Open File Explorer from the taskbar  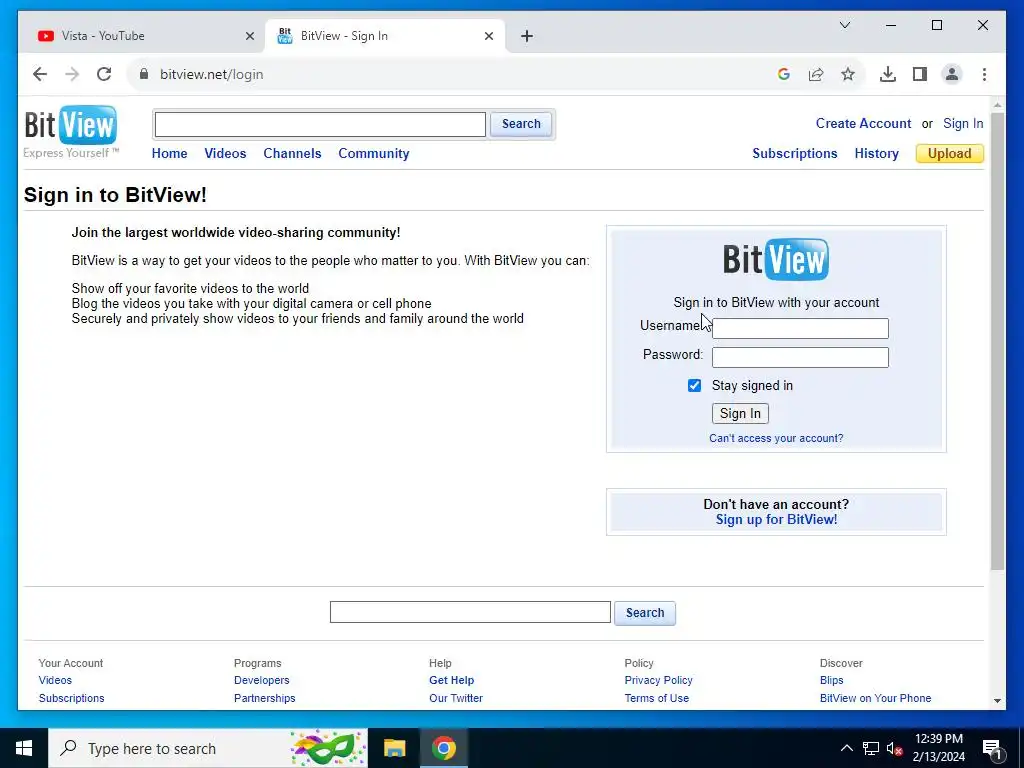(394, 748)
